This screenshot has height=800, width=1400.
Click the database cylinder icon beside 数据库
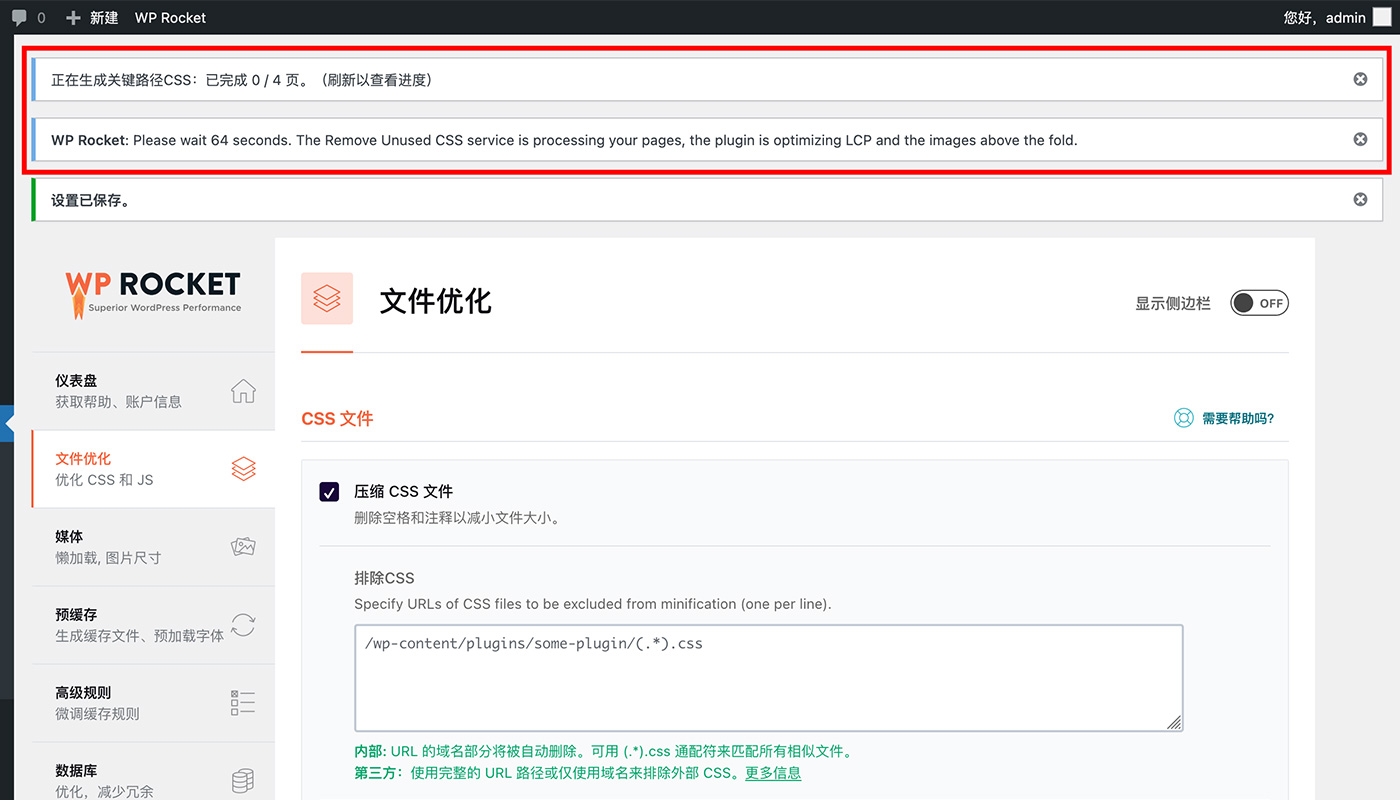point(243,782)
